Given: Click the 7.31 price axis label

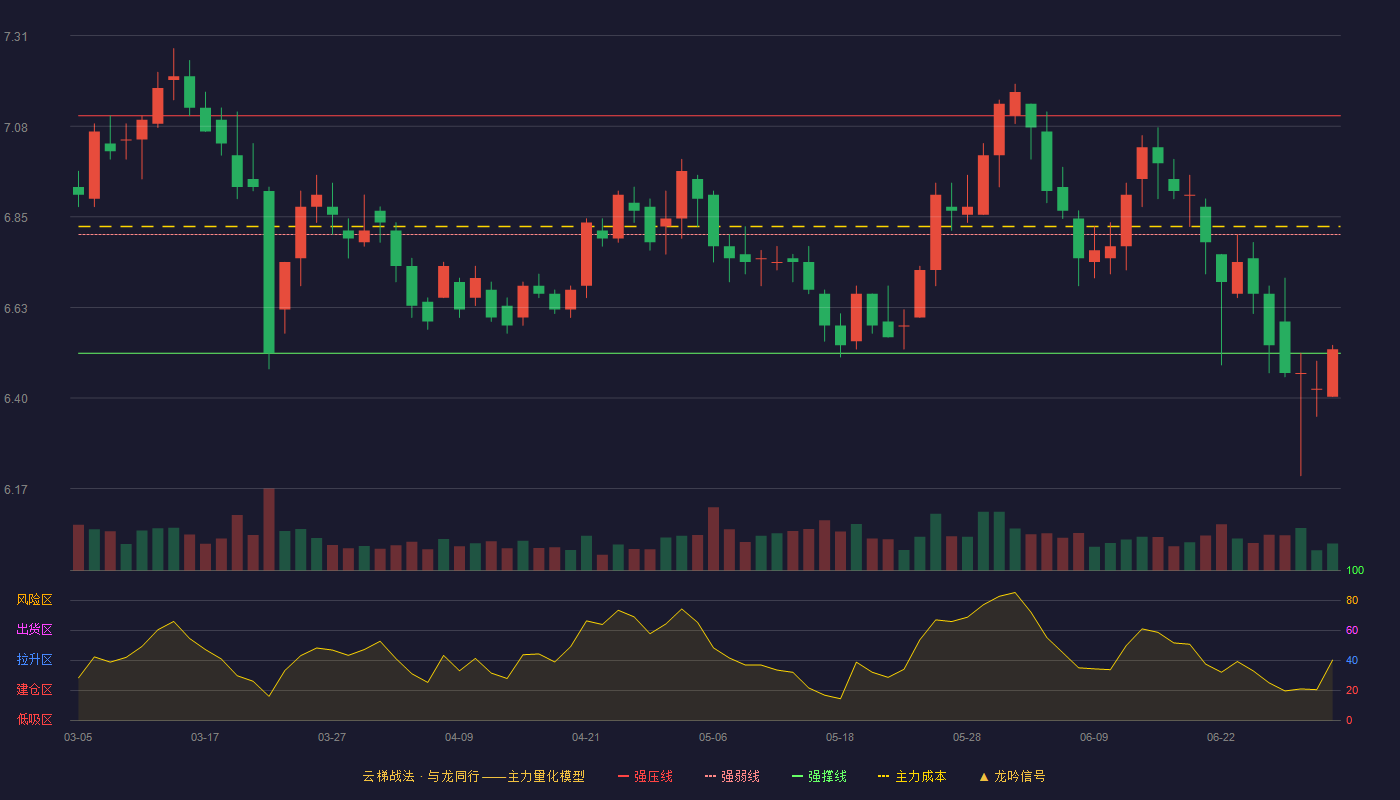Looking at the screenshot, I should (16, 37).
